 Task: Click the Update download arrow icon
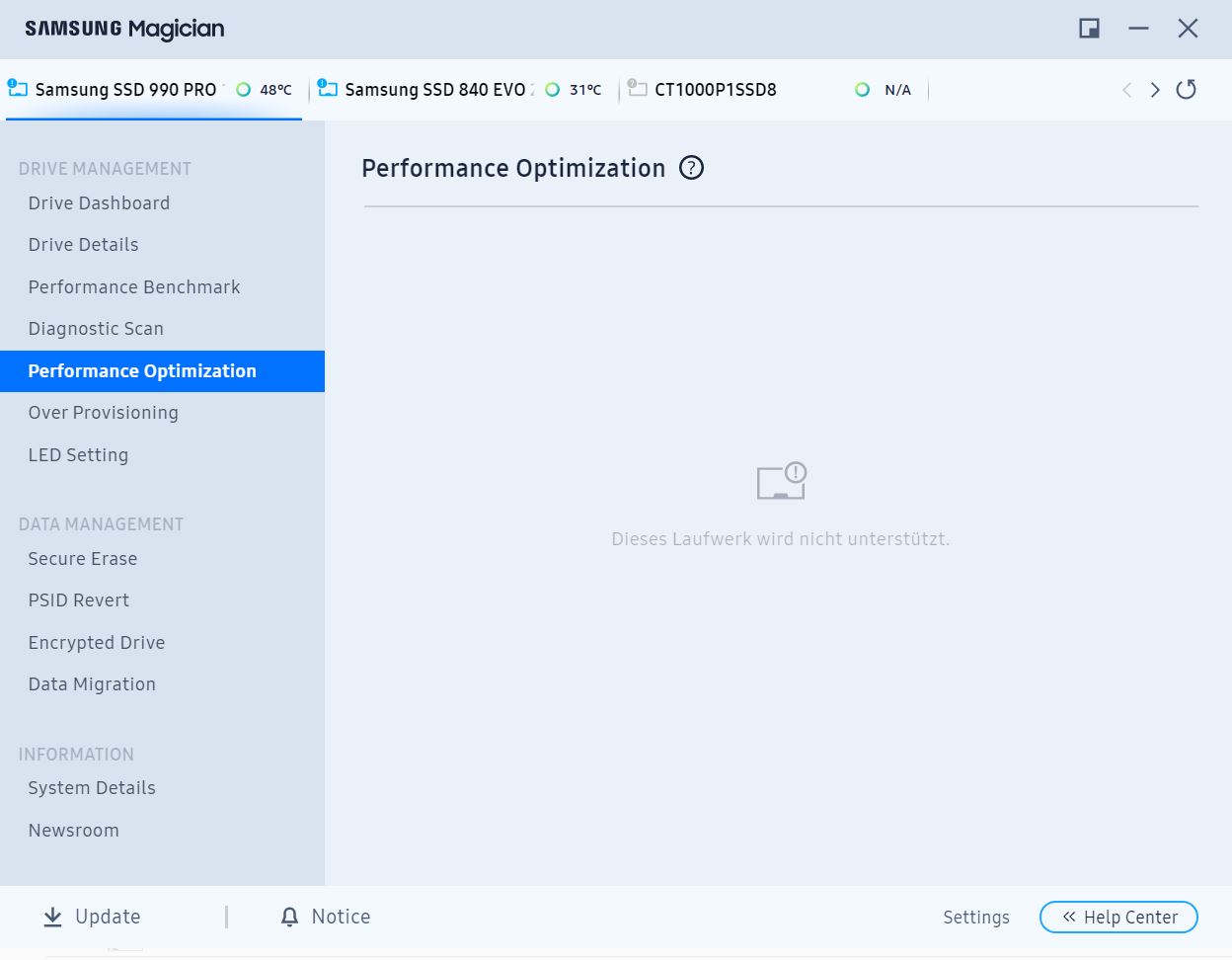pos(52,918)
